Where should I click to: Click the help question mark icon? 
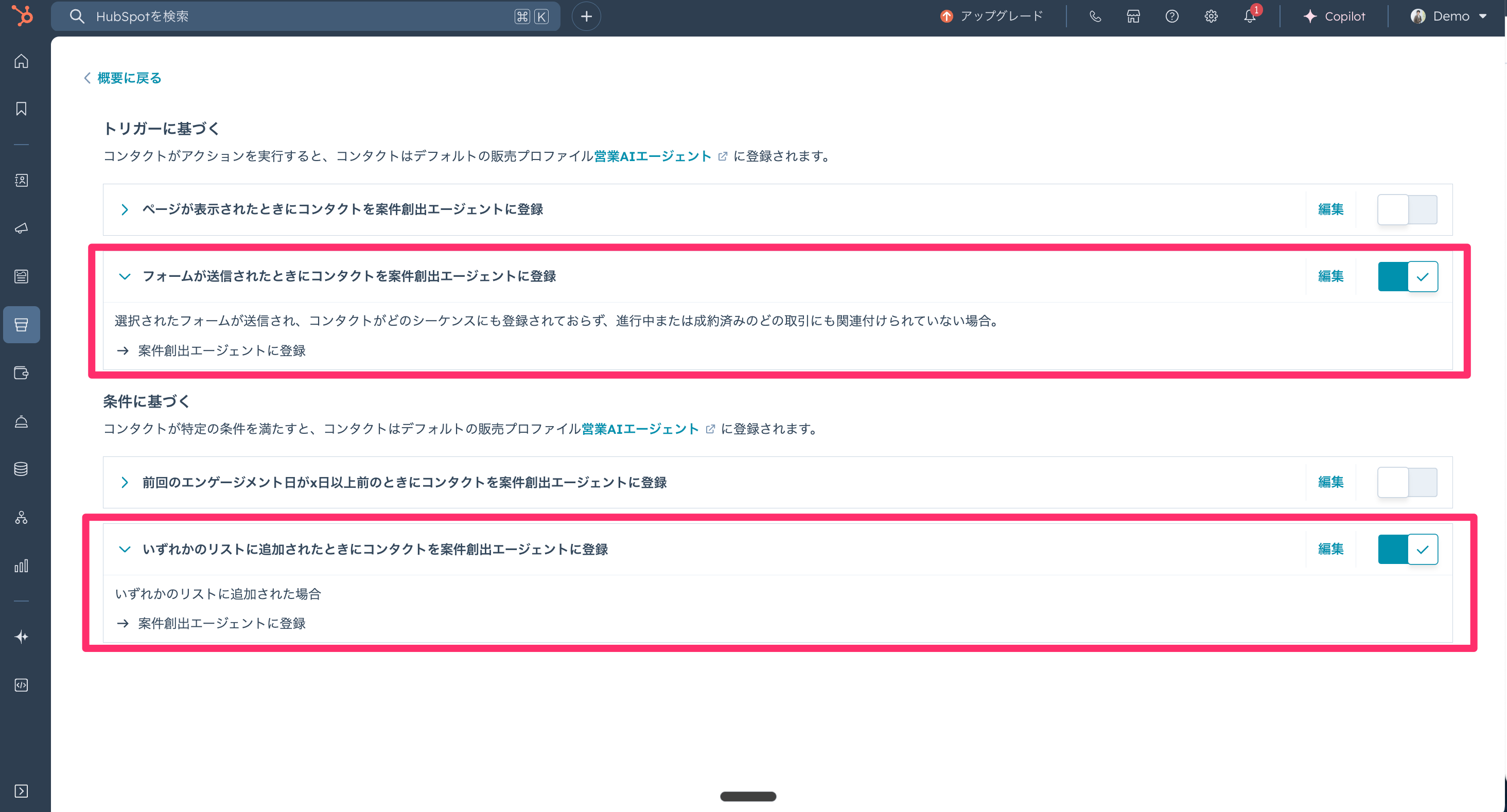(1172, 16)
